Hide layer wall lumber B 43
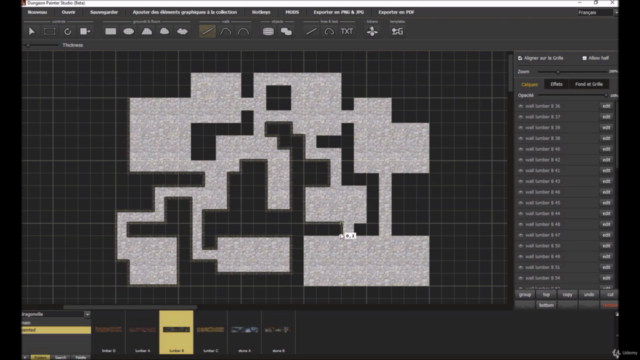This screenshot has width=640, height=360. [x=520, y=181]
